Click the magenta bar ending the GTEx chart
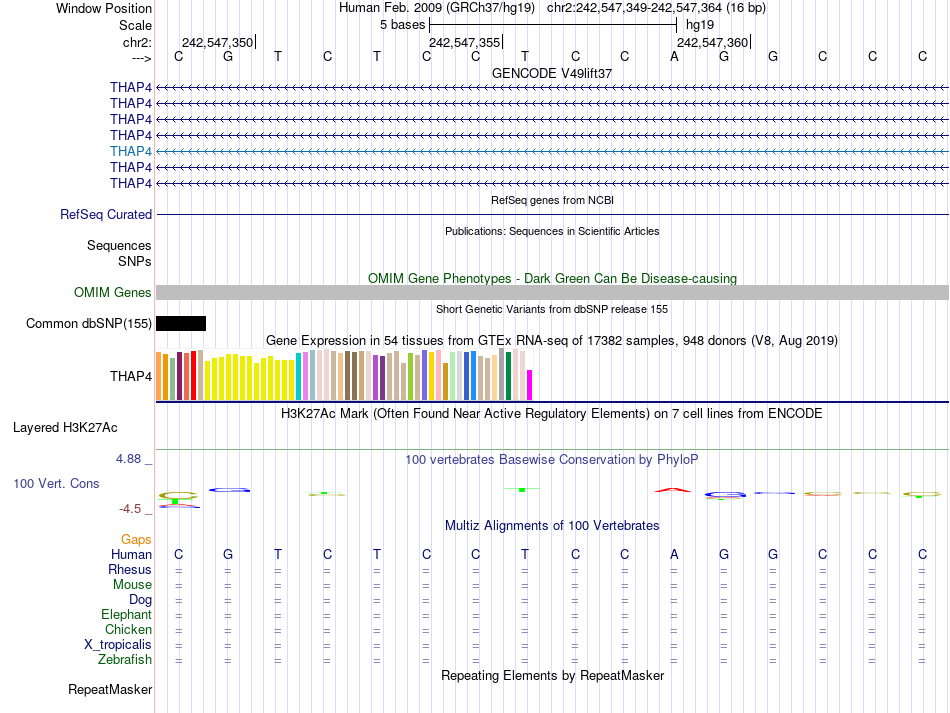Viewport: 950px width, 713px height. 530,385
